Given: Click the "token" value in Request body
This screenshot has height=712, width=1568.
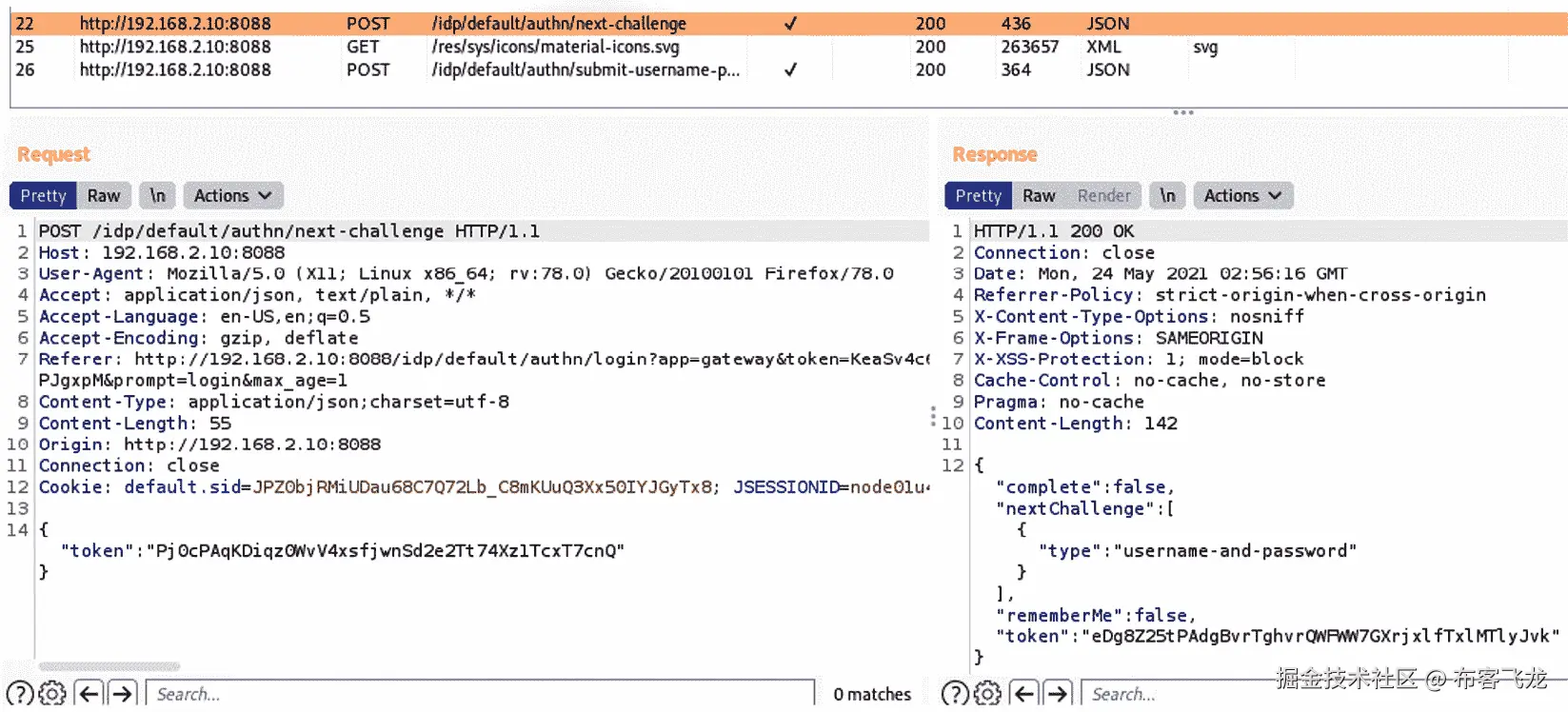Looking at the screenshot, I should click(x=386, y=551).
